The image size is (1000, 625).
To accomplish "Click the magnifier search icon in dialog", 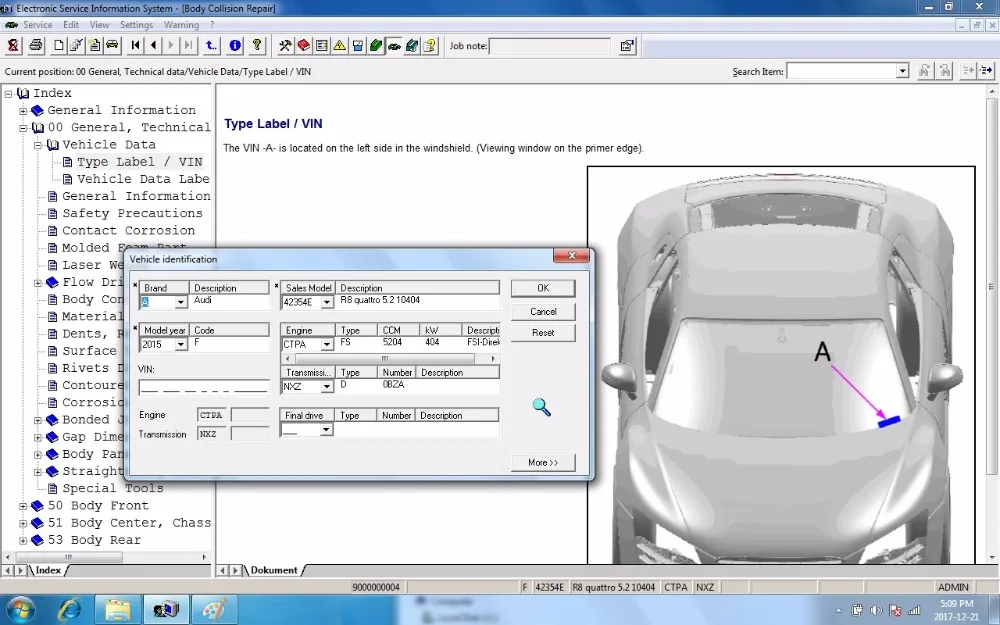I will pos(541,407).
